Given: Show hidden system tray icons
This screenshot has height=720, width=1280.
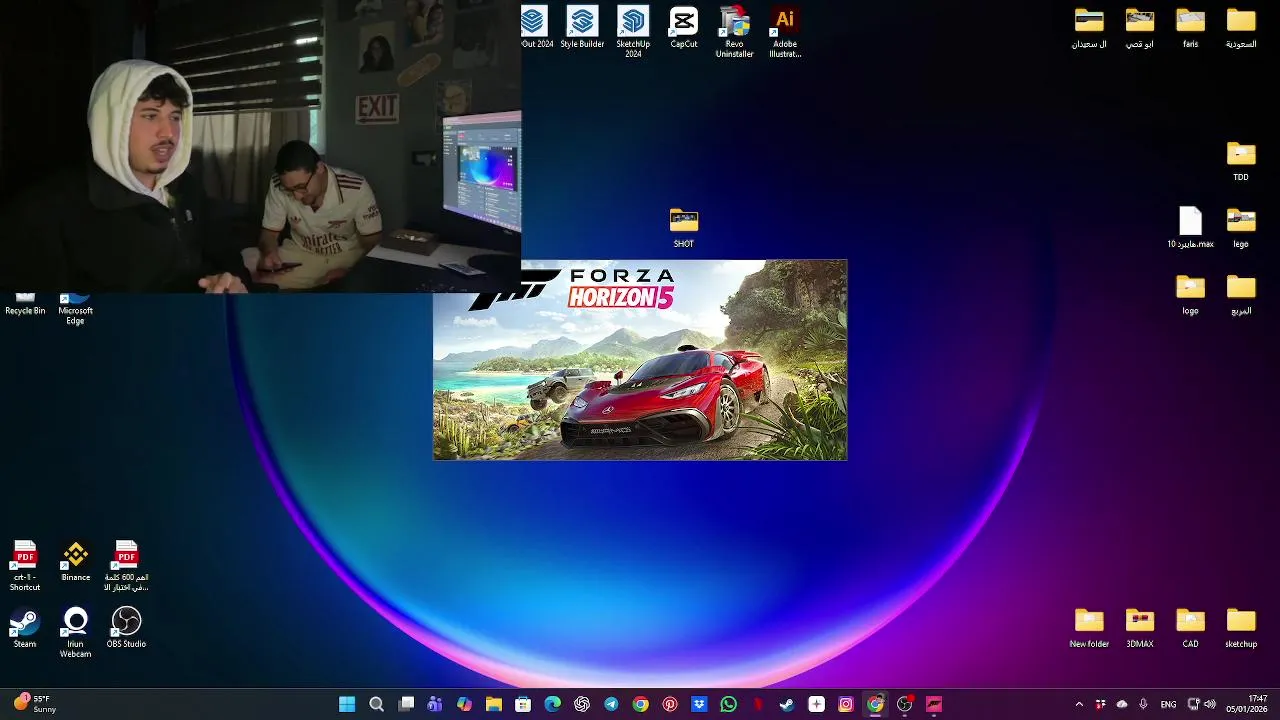Looking at the screenshot, I should (x=1079, y=704).
